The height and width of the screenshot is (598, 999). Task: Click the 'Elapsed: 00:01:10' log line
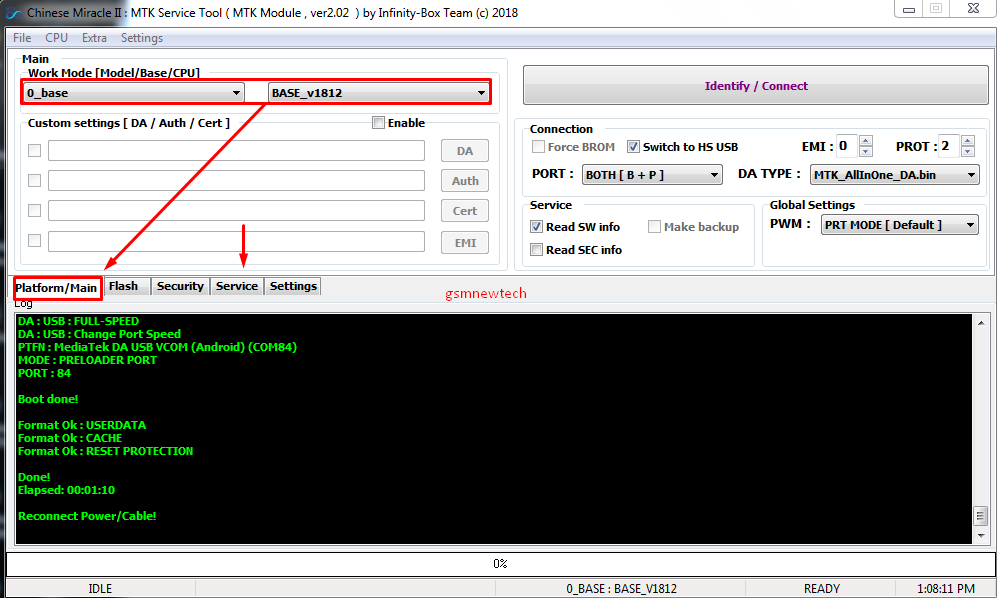(x=66, y=490)
